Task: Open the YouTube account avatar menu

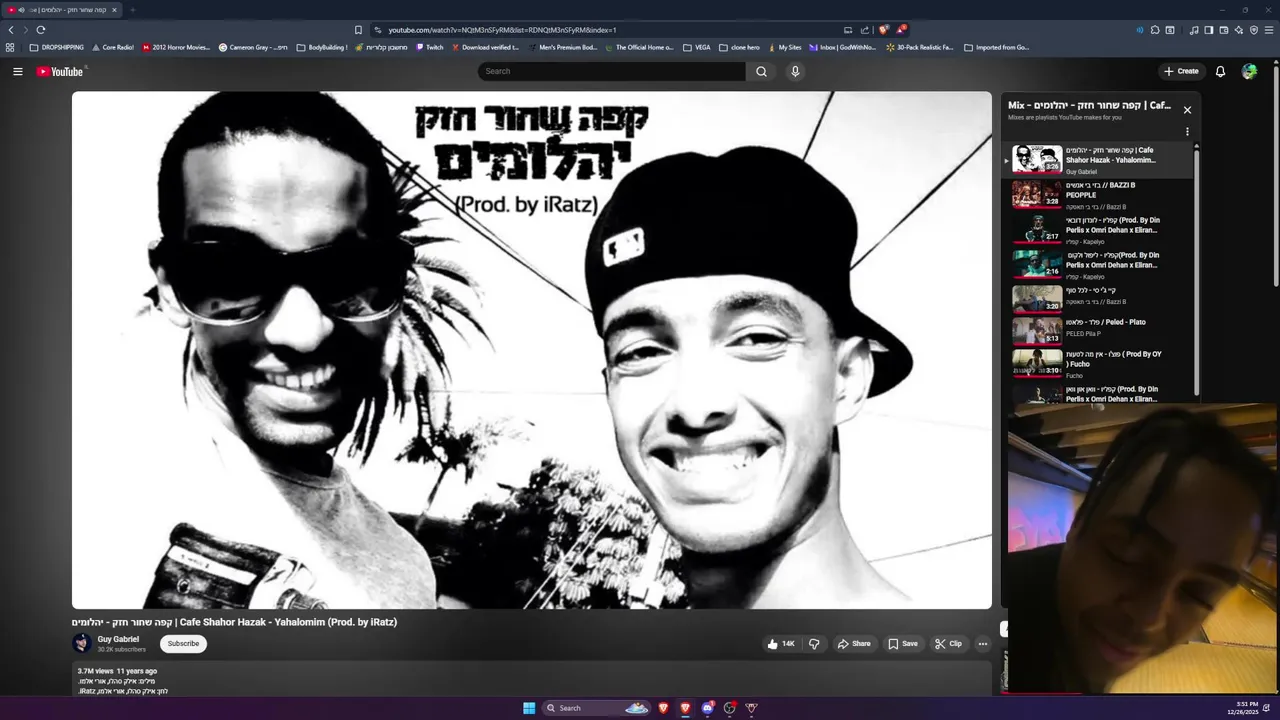Action: click(x=1249, y=71)
